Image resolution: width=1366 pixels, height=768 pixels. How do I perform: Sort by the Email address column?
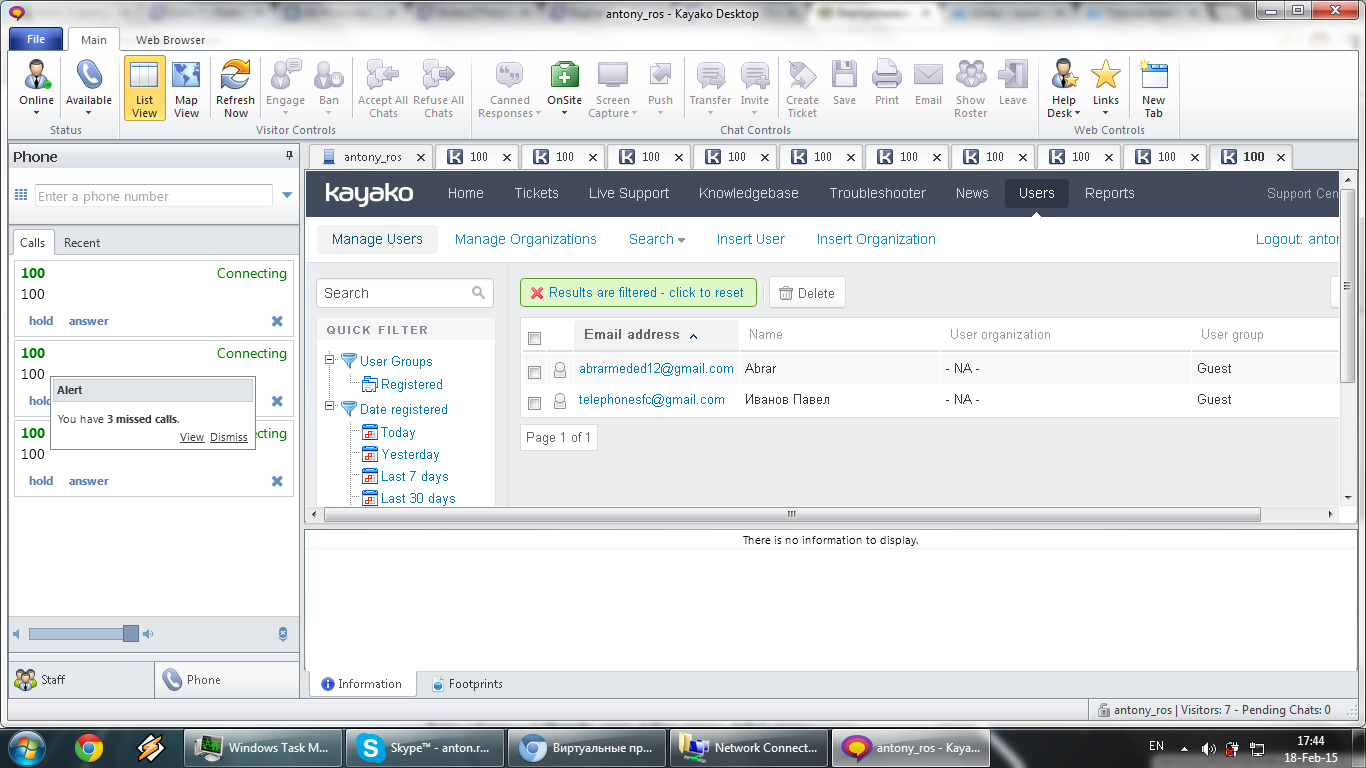click(656, 335)
